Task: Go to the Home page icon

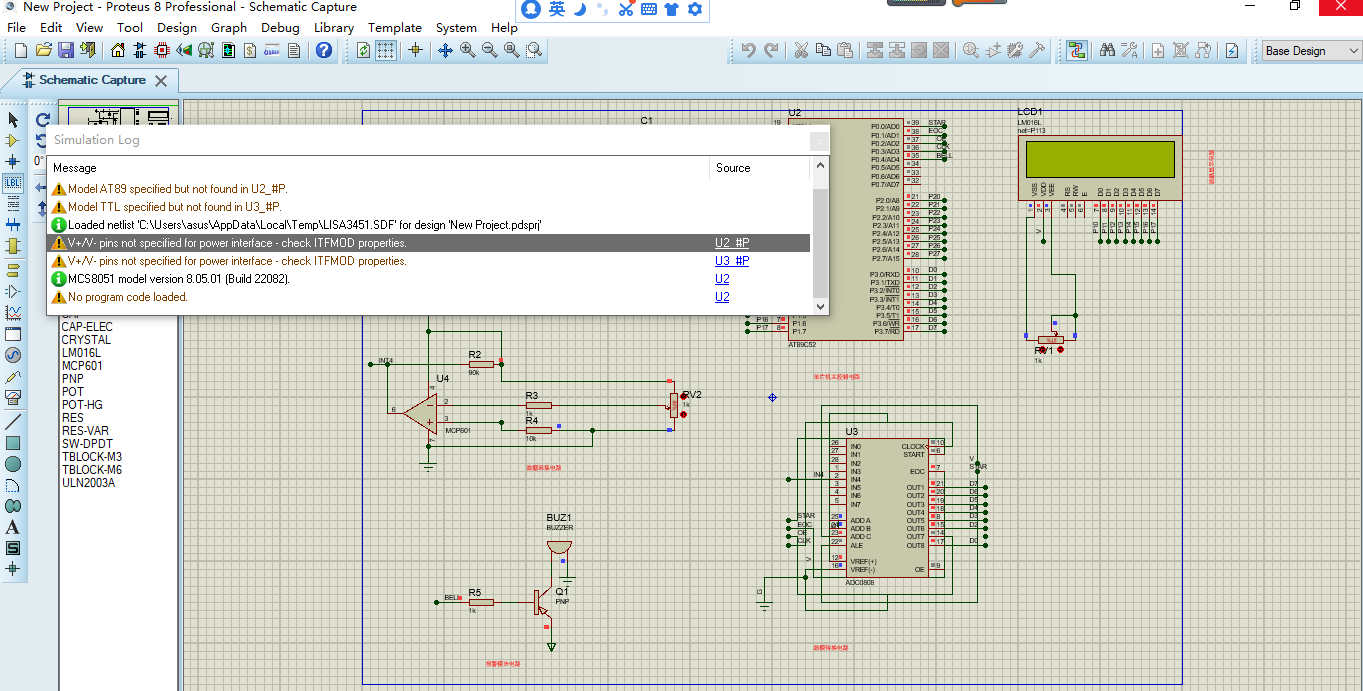Action: 118,50
